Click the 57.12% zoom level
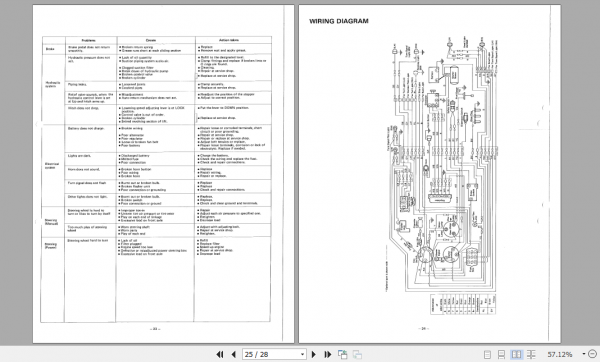 (x=560, y=354)
